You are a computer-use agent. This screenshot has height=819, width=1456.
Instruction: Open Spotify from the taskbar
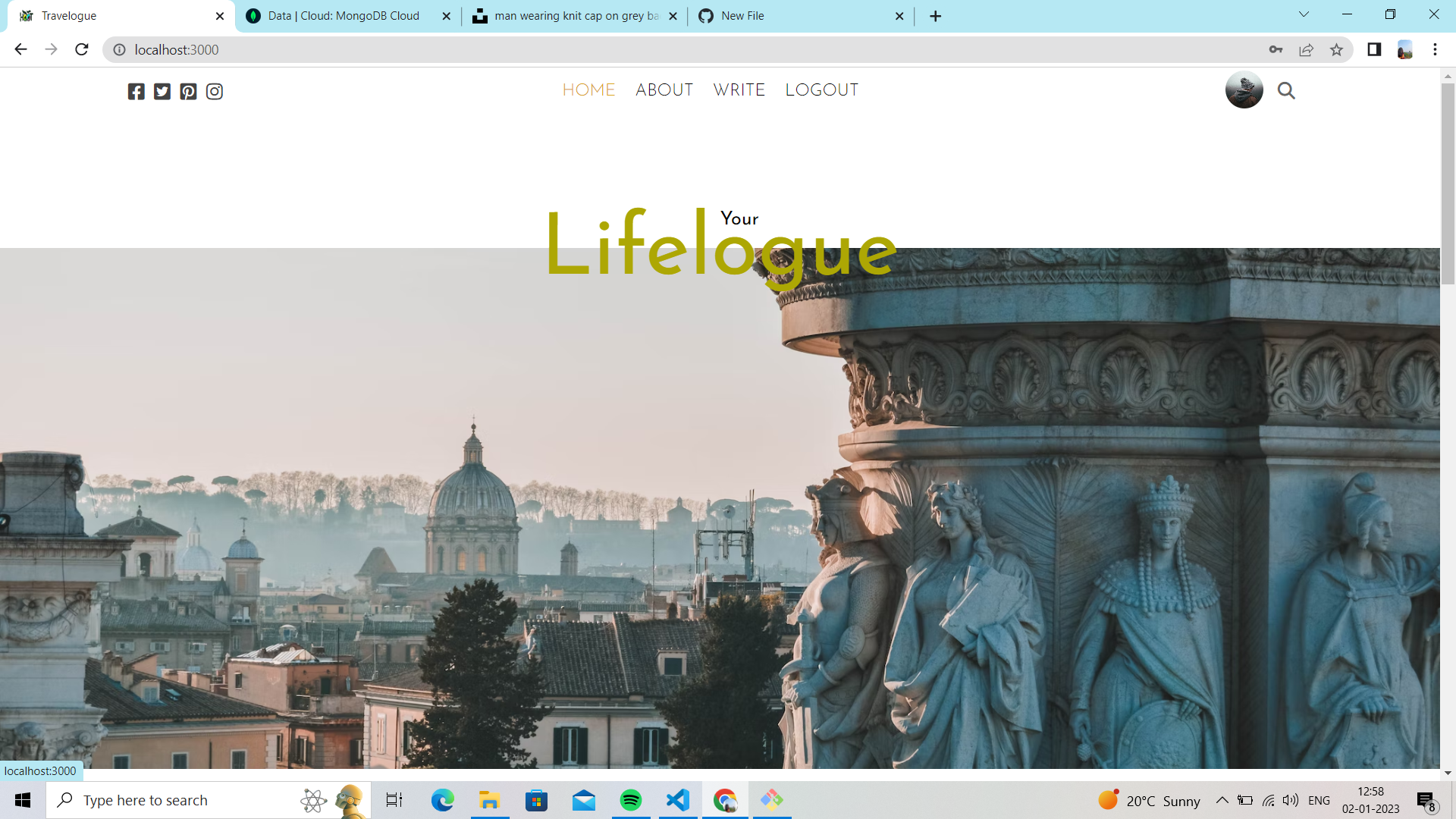pos(630,800)
